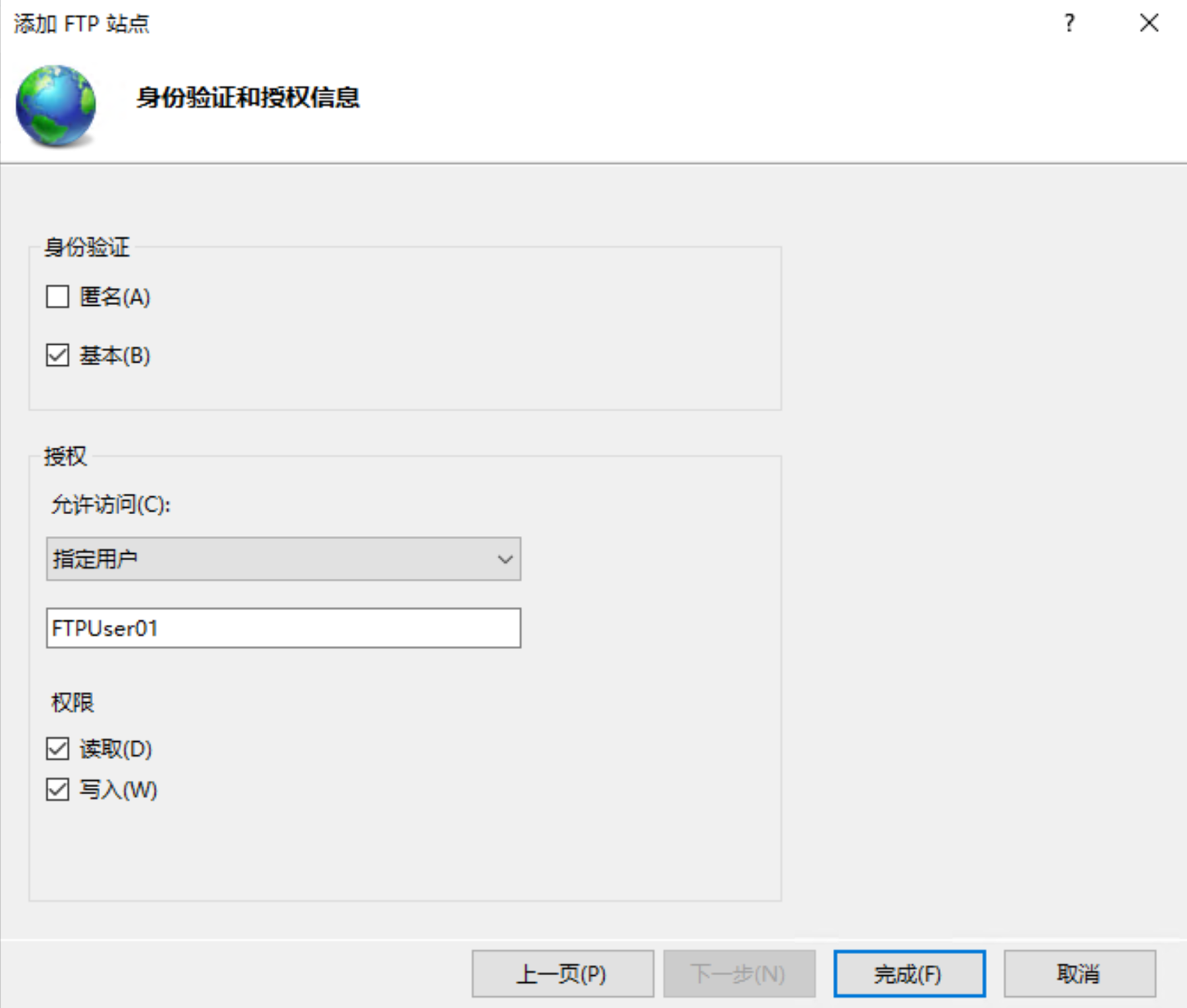This screenshot has height=1008, width=1187.
Task: Click the 取消 cancel button
Action: click(x=1080, y=974)
